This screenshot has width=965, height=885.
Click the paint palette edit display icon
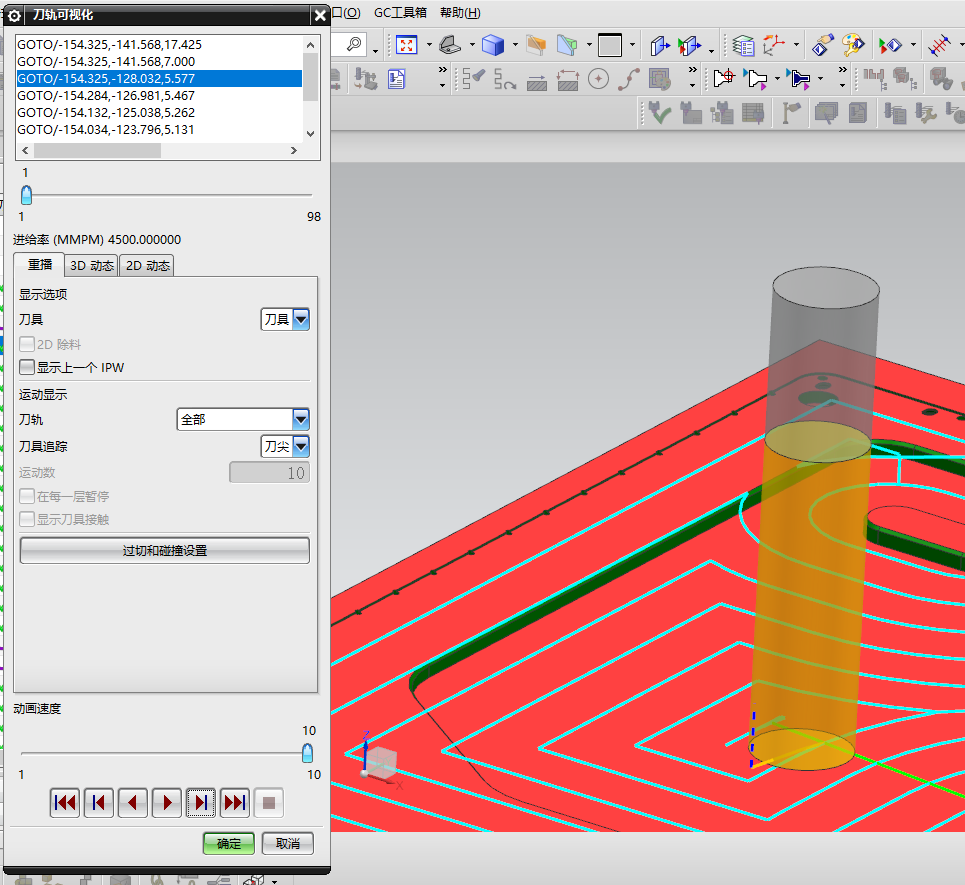(x=853, y=45)
